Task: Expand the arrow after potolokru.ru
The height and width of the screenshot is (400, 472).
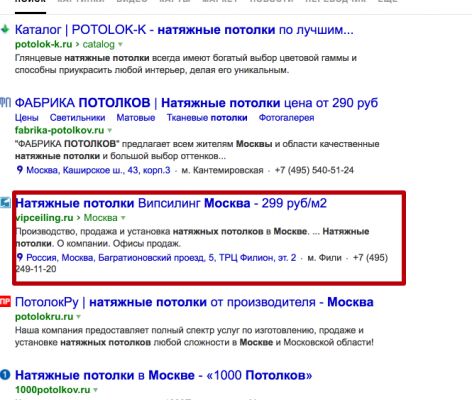Action: pyautogui.click(x=78, y=317)
